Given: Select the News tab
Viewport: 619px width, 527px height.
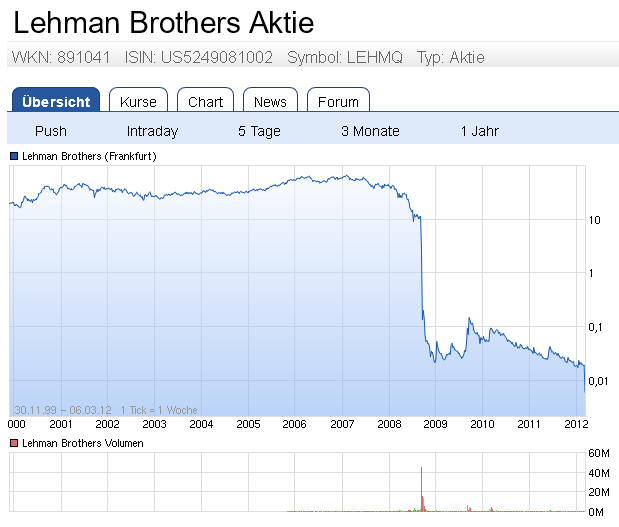Looking at the screenshot, I should [270, 101].
